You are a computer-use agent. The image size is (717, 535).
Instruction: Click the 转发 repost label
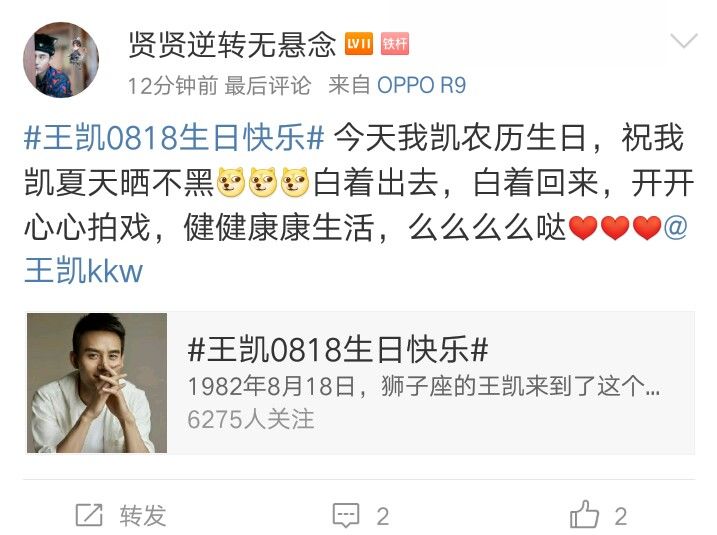[143, 515]
